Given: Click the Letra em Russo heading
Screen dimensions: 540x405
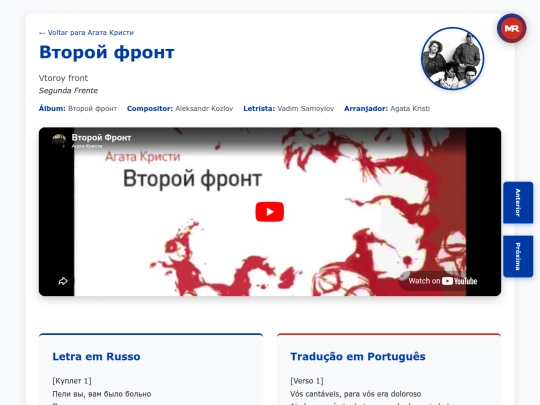Looking at the screenshot, I should 96,356.
